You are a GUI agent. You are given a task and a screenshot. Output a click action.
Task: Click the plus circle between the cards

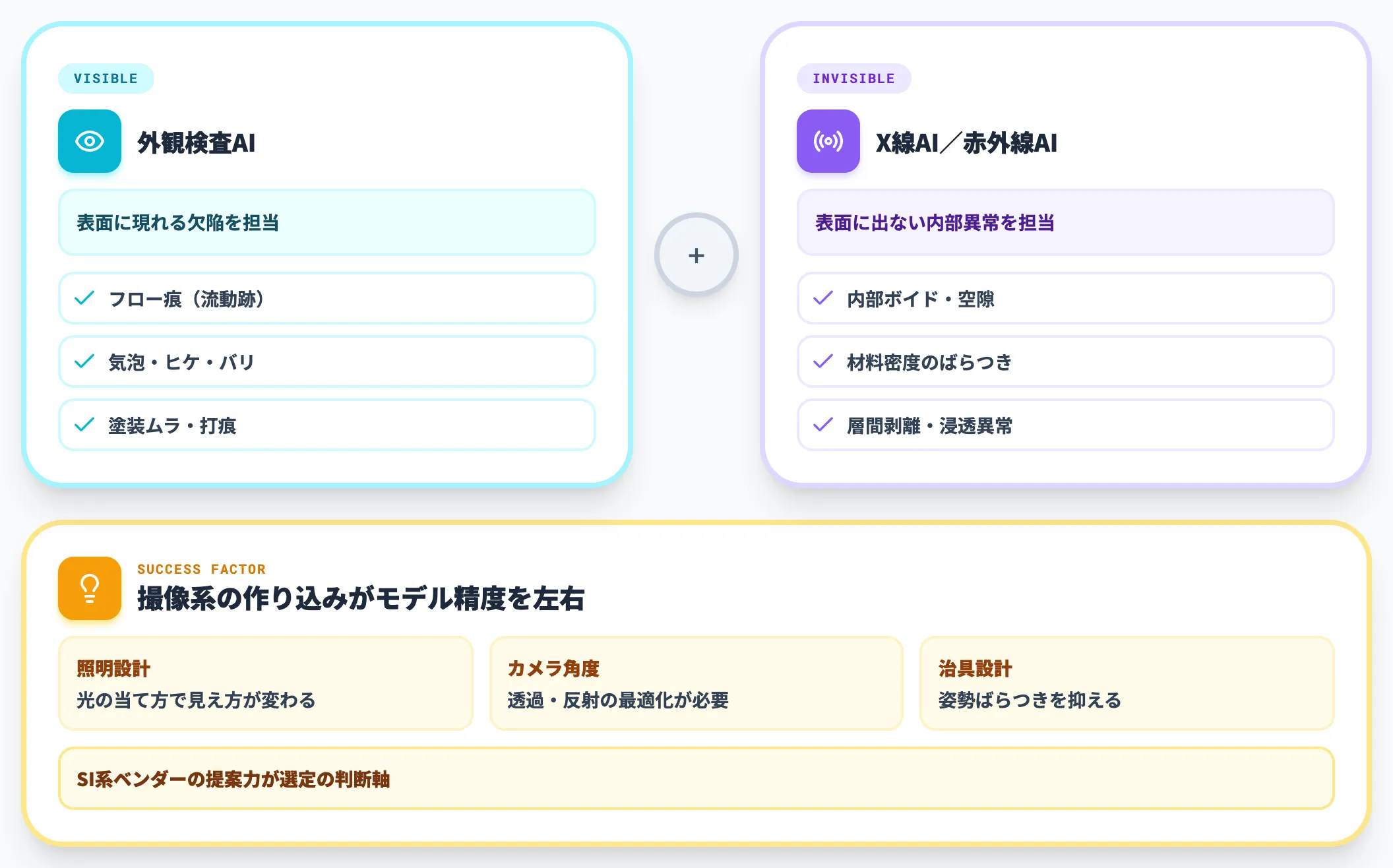pos(696,255)
